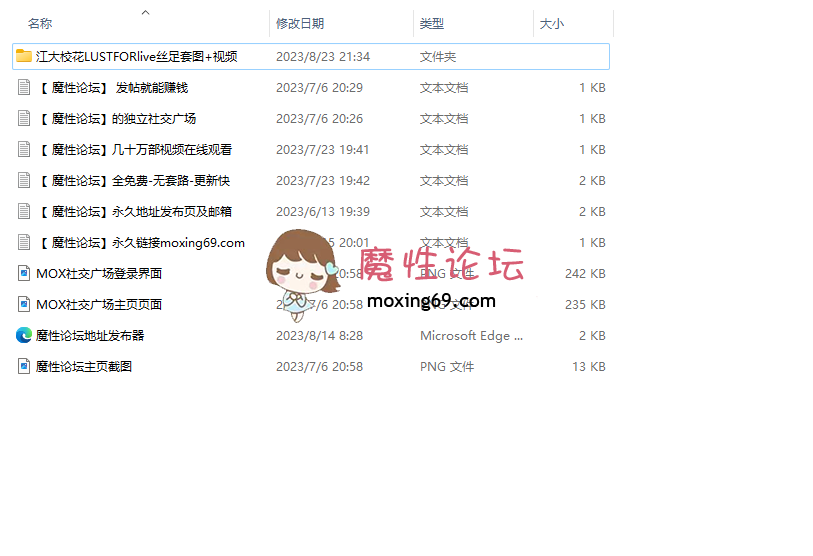Image resolution: width=813 pixels, height=556 pixels.
Task: Click the 2 KB size of 魔性论坛地址发布器
Action: (592, 336)
